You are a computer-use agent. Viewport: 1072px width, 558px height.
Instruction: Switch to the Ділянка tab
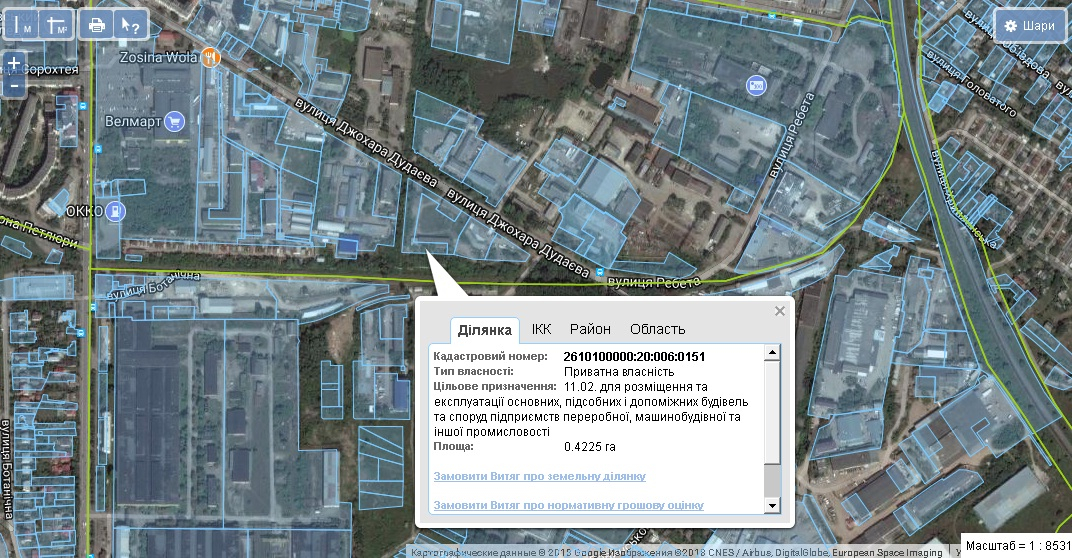pyautogui.click(x=485, y=330)
